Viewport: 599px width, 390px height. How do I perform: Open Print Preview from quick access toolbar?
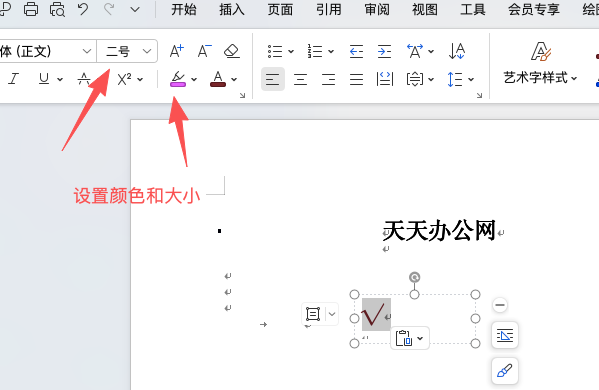(x=57, y=9)
